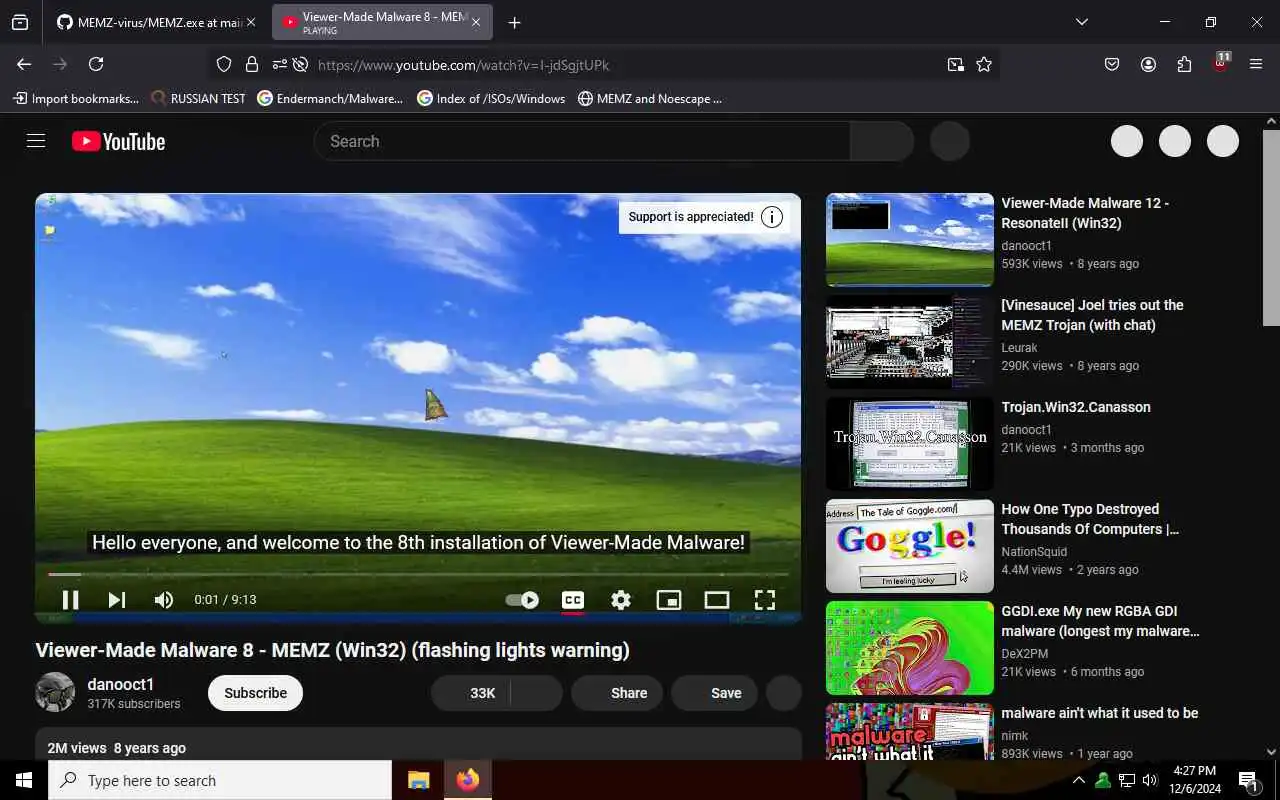Reload the current page

pos(96,64)
